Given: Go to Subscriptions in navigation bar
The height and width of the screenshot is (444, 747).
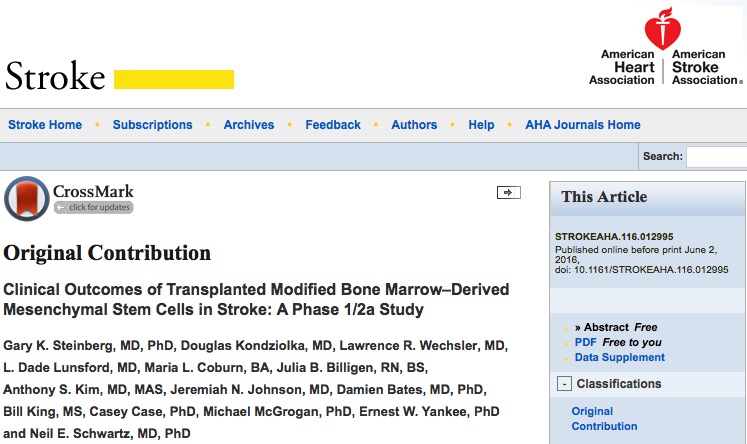Looking at the screenshot, I should coord(152,125).
